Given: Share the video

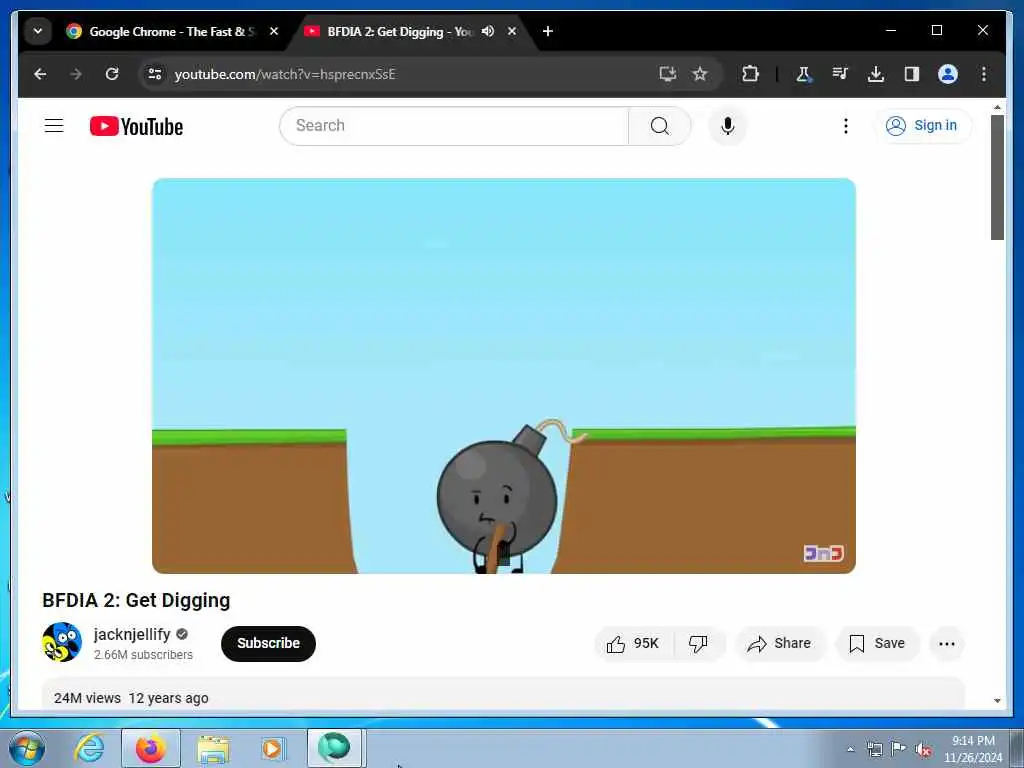Looking at the screenshot, I should (780, 644).
